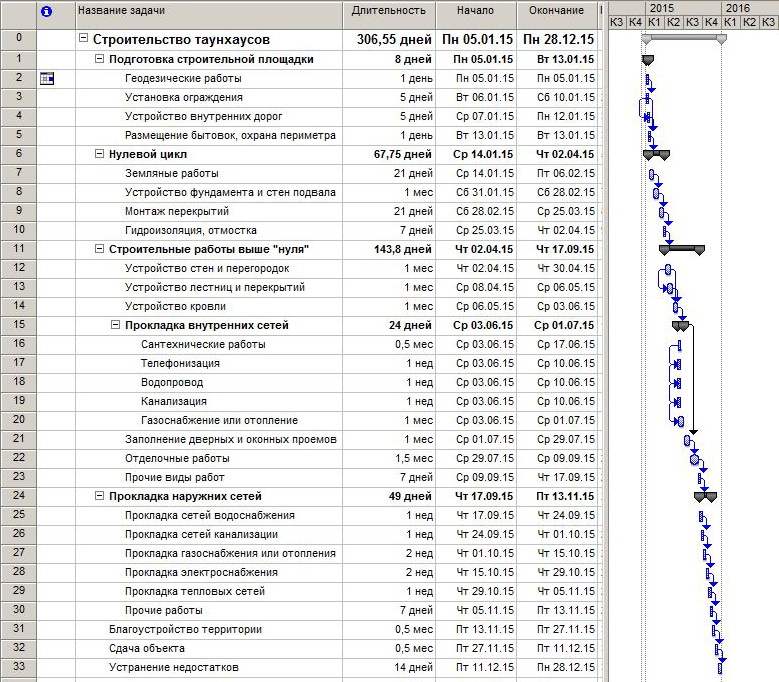Select the 'Отделочные работы' task
The width and height of the screenshot is (779, 682).
177,458
